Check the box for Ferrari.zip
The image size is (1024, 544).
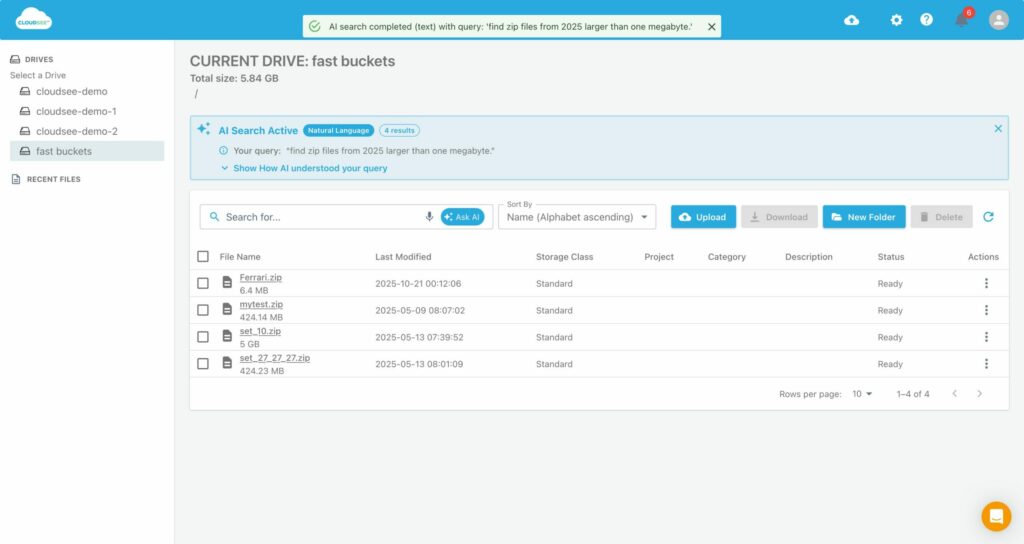tap(203, 283)
